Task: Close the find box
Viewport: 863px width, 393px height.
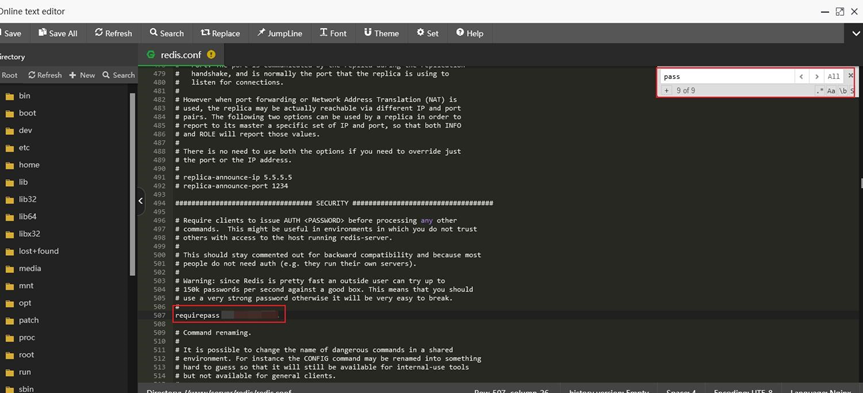Action: pyautogui.click(x=850, y=75)
